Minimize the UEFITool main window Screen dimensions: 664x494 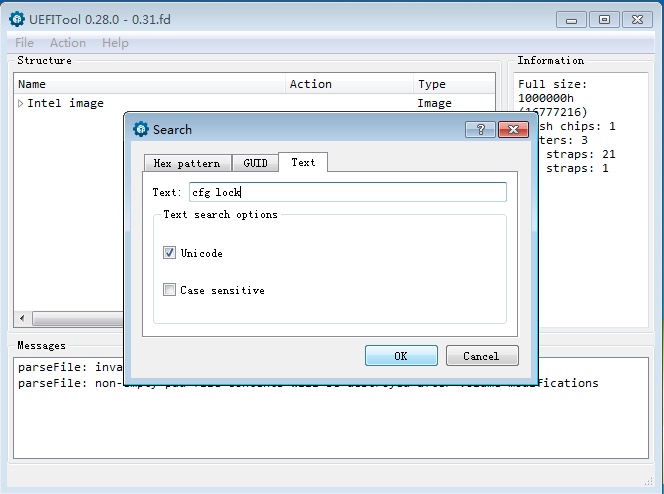pyautogui.click(x=571, y=20)
